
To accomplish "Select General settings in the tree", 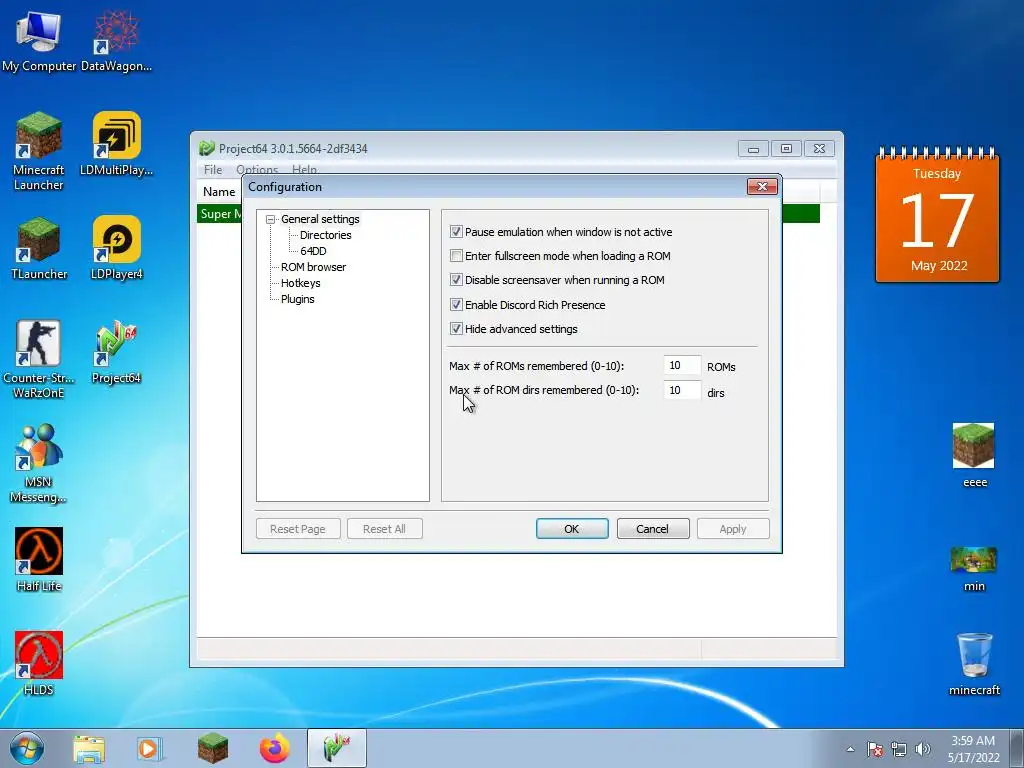I will 320,219.
